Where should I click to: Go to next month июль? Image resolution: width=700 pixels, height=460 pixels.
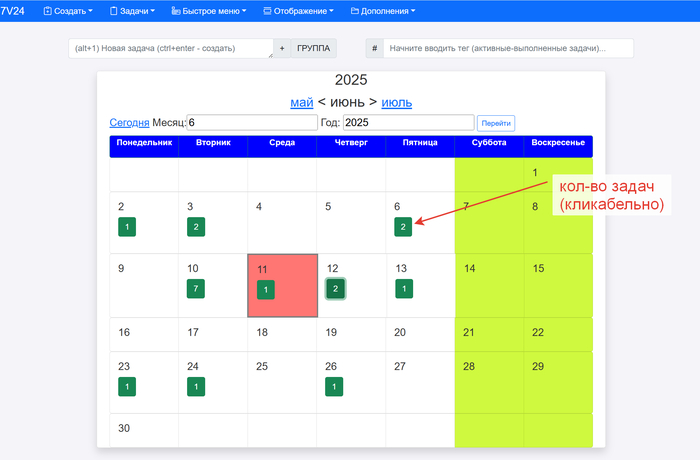(396, 102)
